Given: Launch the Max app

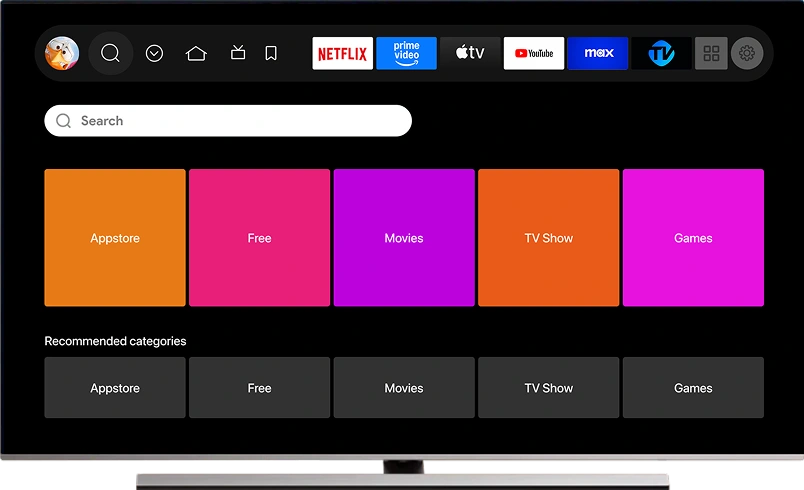Looking at the screenshot, I should click(x=598, y=53).
